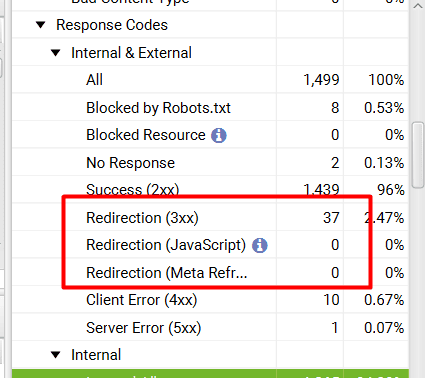Select Server Error (5xx) row

click(x=210, y=327)
